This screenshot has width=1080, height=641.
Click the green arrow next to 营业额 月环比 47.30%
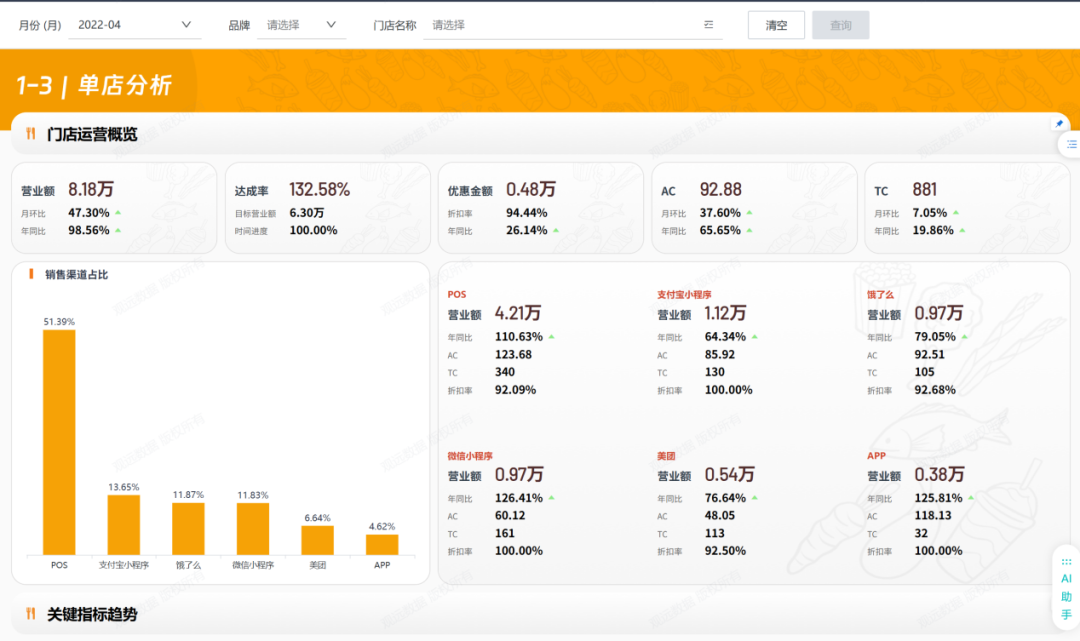point(118,212)
